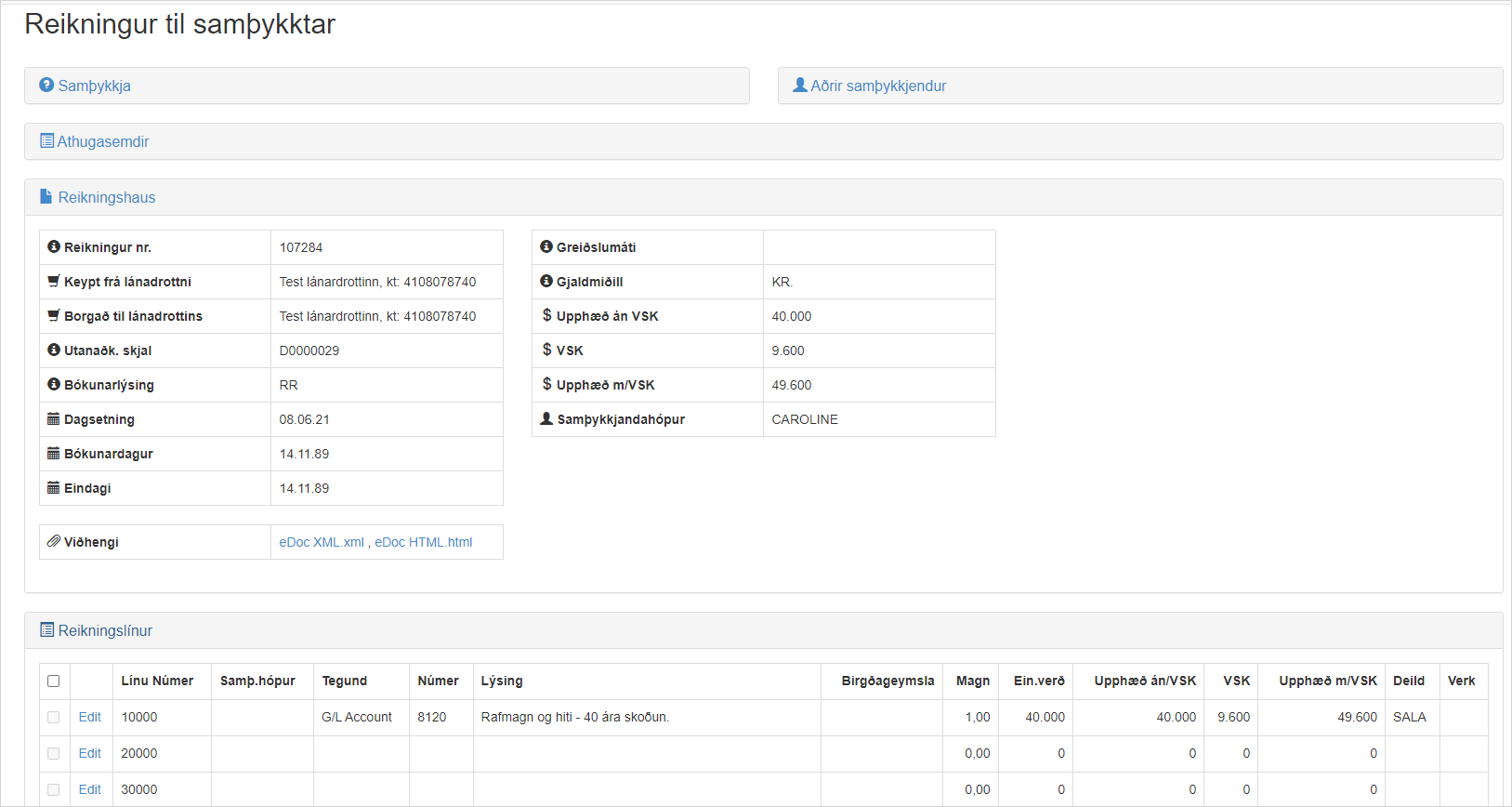Click the question mark icon beside Samþykkja

pyautogui.click(x=46, y=85)
